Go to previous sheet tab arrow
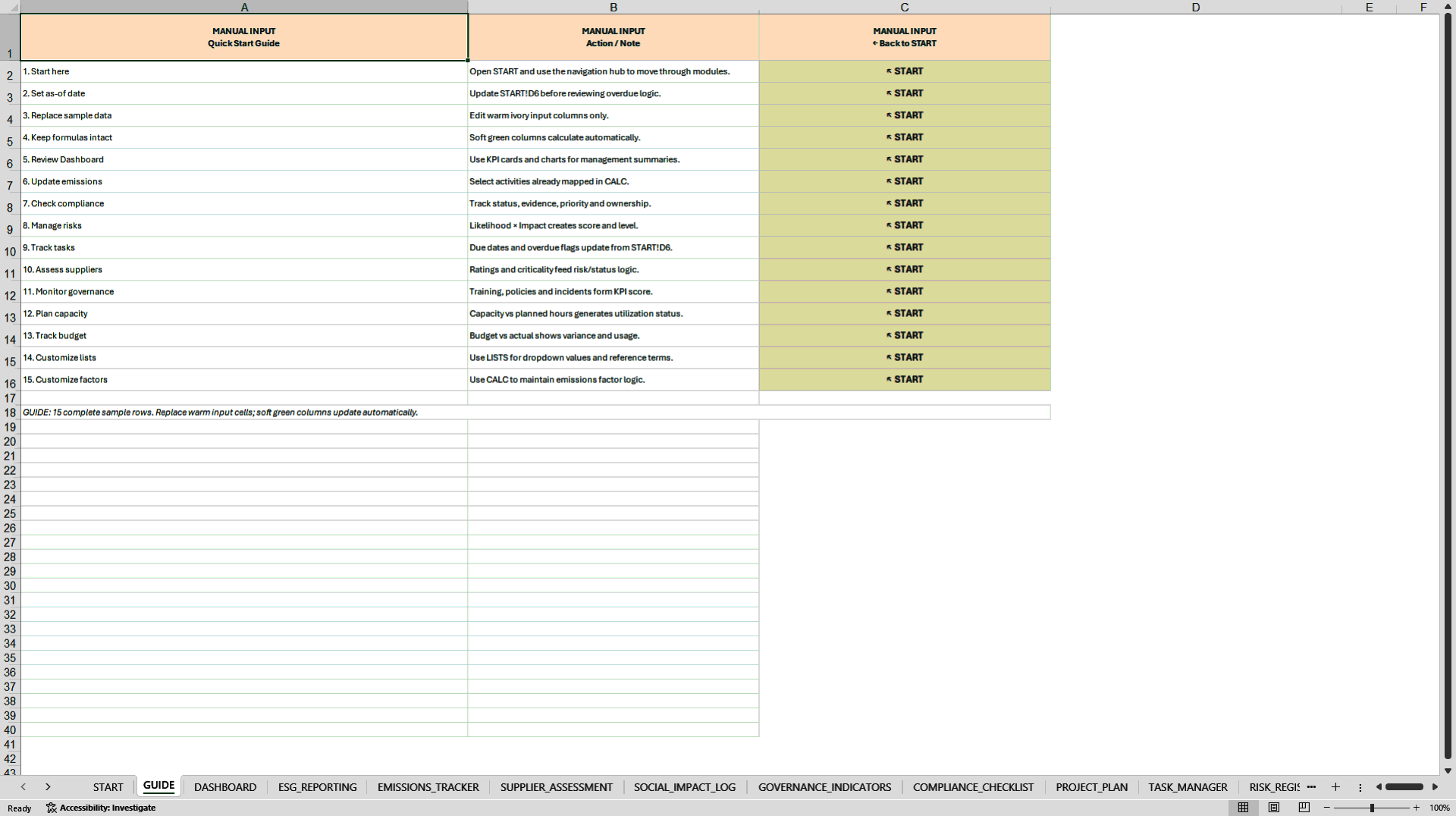1456x816 pixels. coord(24,787)
